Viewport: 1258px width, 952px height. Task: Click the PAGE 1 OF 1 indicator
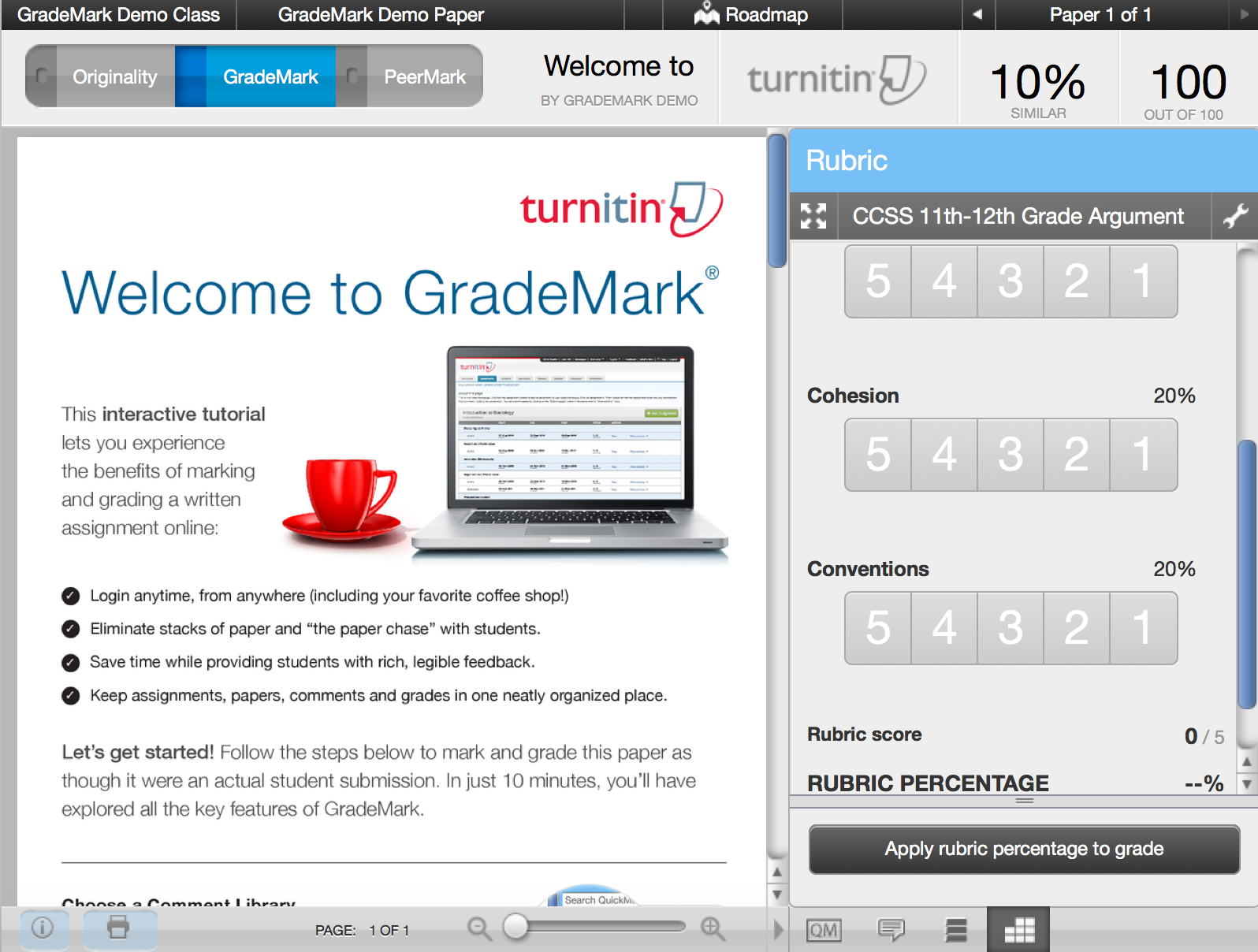click(x=362, y=931)
